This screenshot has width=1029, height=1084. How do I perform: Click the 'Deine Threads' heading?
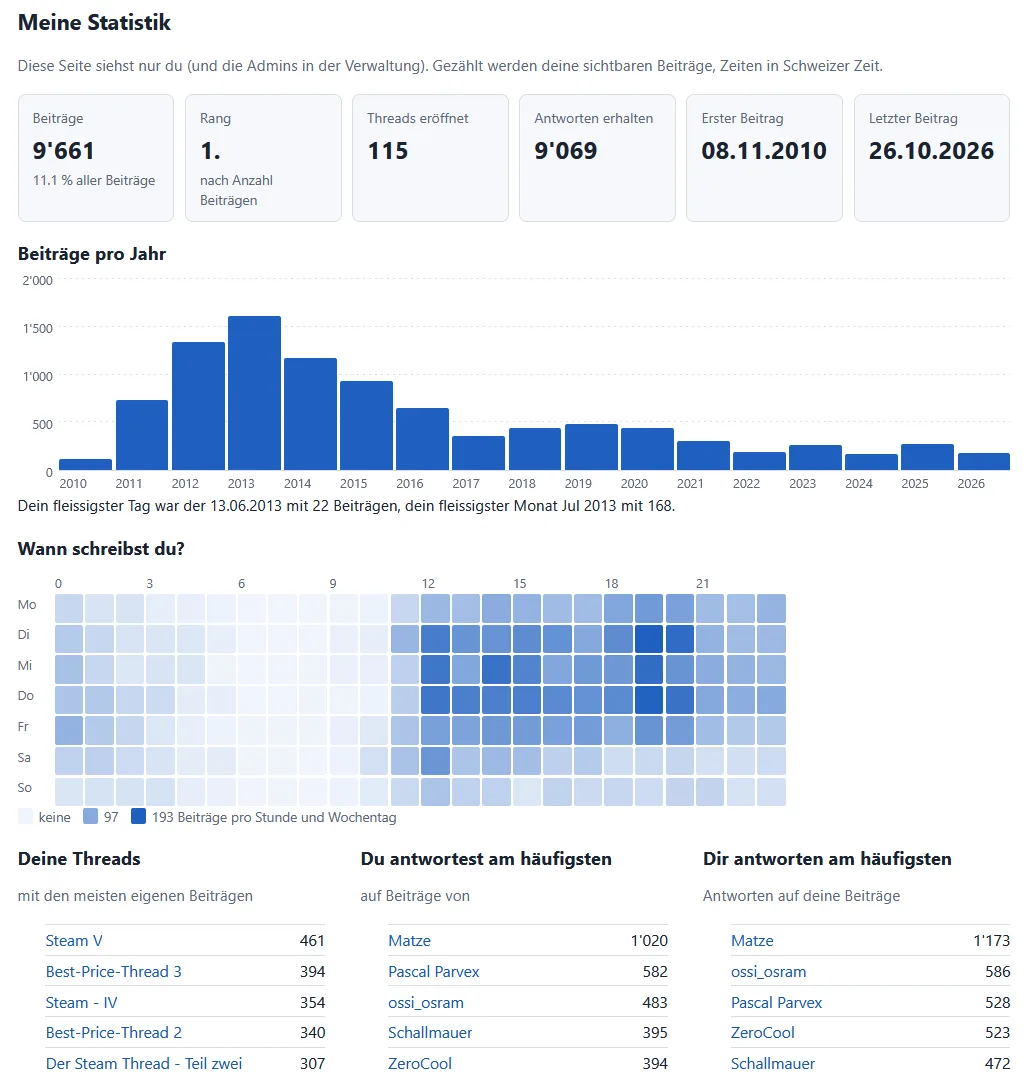coord(80,859)
